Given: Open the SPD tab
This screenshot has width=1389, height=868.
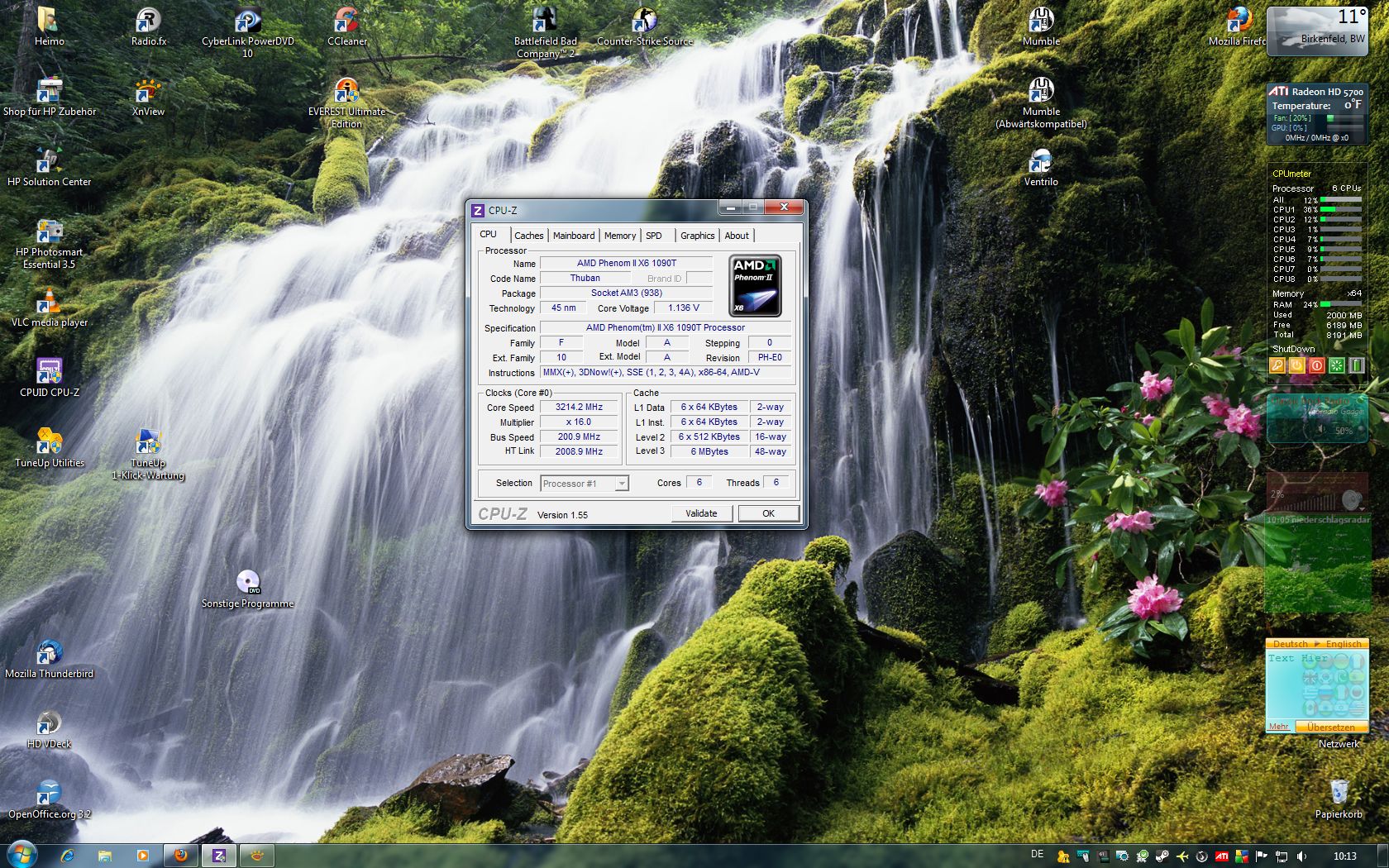Looking at the screenshot, I should pos(653,236).
